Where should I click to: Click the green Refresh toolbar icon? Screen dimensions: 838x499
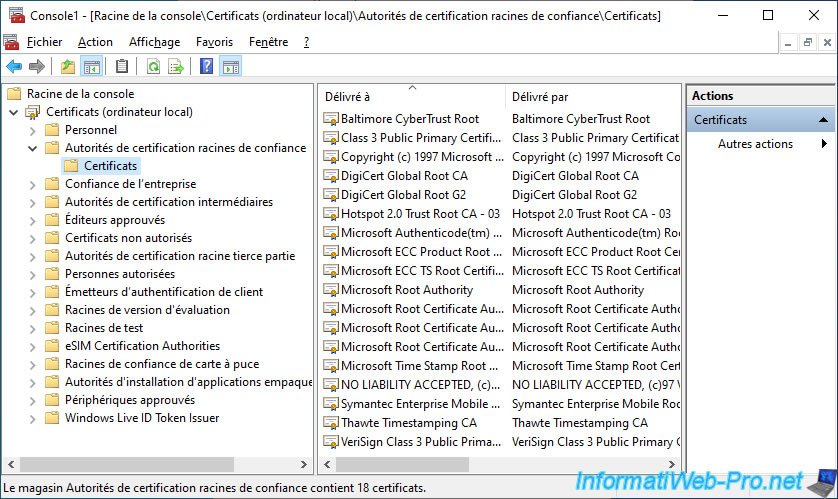click(x=153, y=67)
